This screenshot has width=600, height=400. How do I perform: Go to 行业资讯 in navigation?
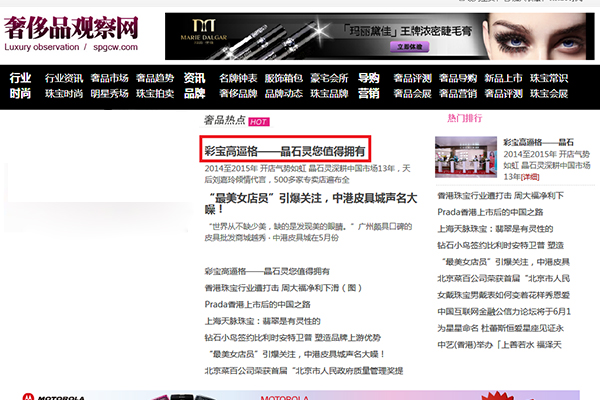pos(64,78)
